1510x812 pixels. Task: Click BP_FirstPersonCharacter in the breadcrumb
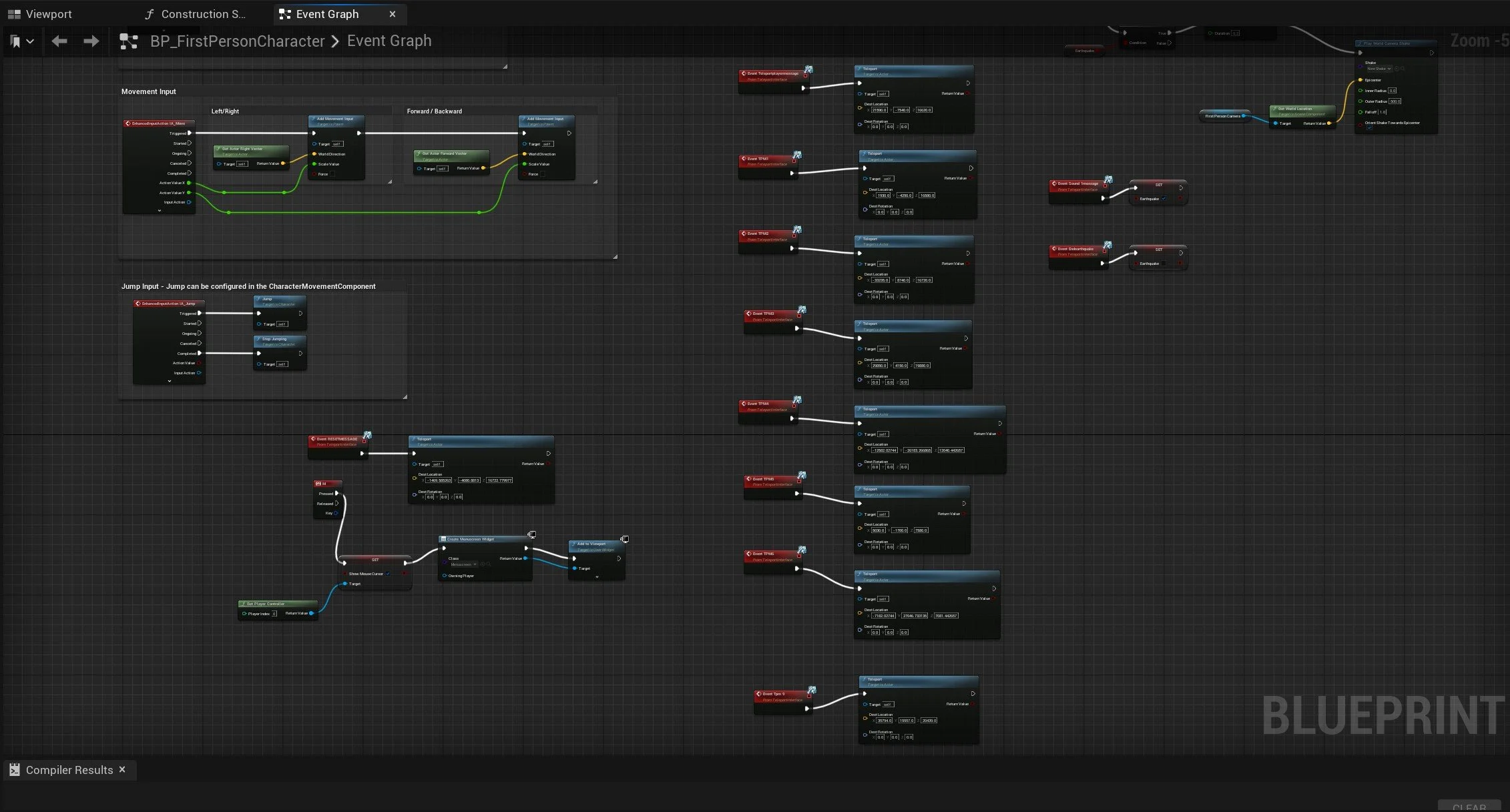tap(237, 41)
